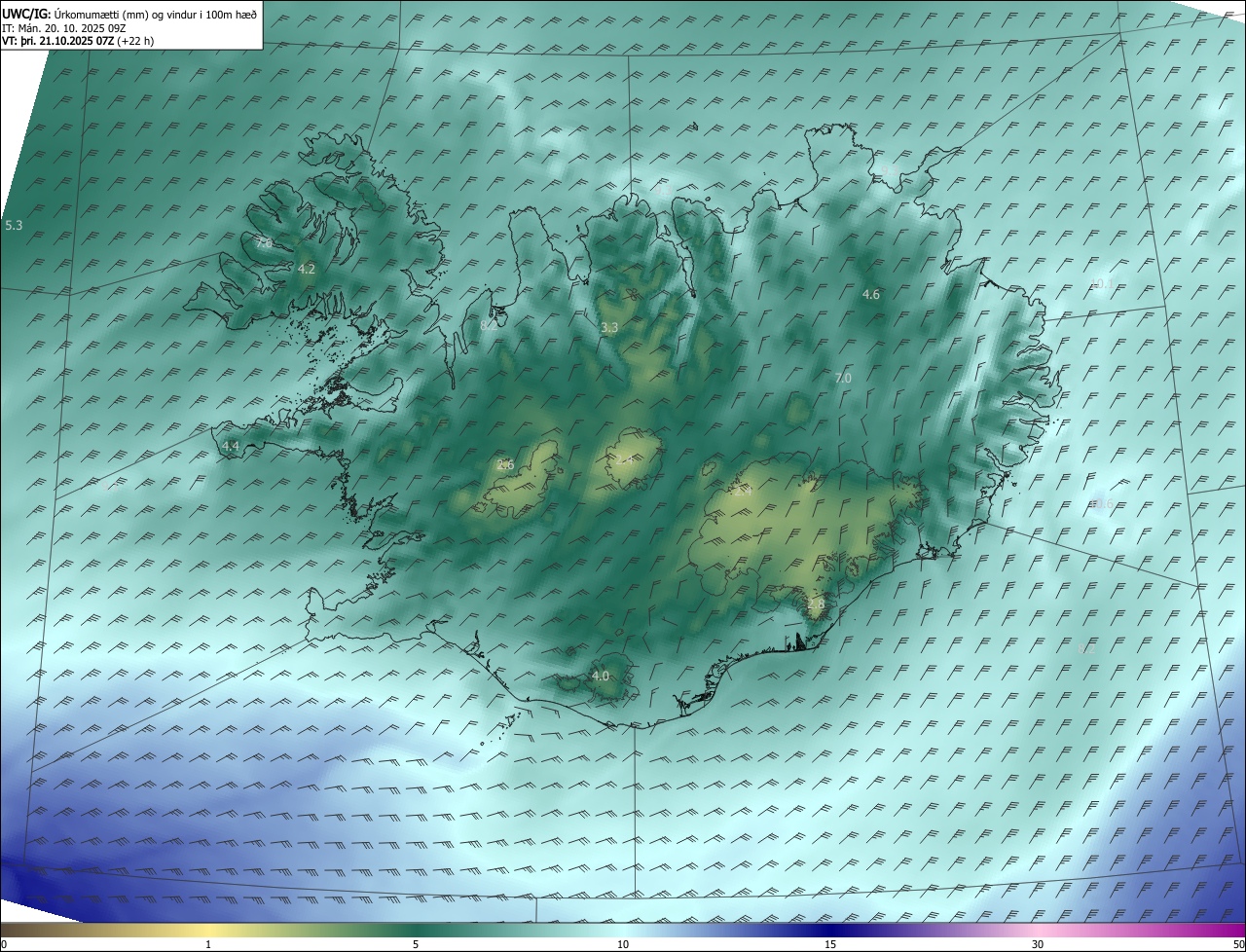Image resolution: width=1246 pixels, height=952 pixels.
Task: Click the 1 tick label on the color scale
Action: [x=209, y=944]
